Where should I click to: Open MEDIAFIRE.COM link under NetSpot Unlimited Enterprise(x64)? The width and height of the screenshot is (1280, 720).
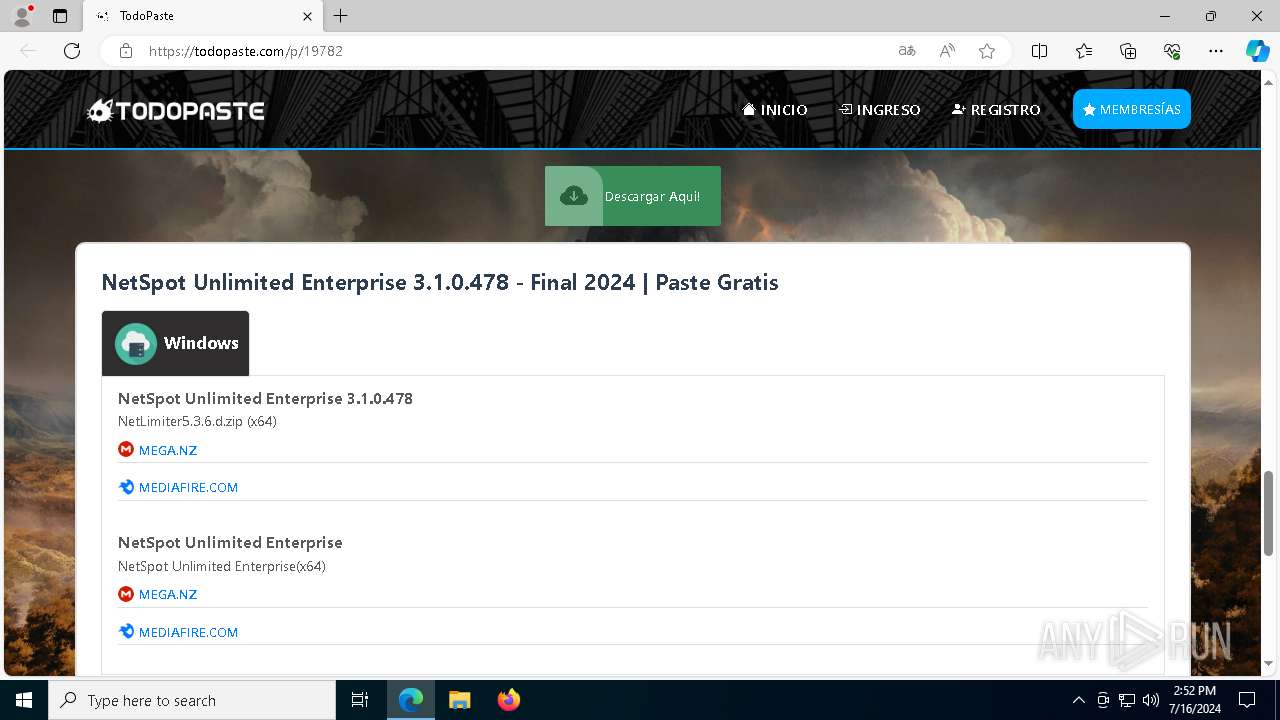tap(188, 632)
